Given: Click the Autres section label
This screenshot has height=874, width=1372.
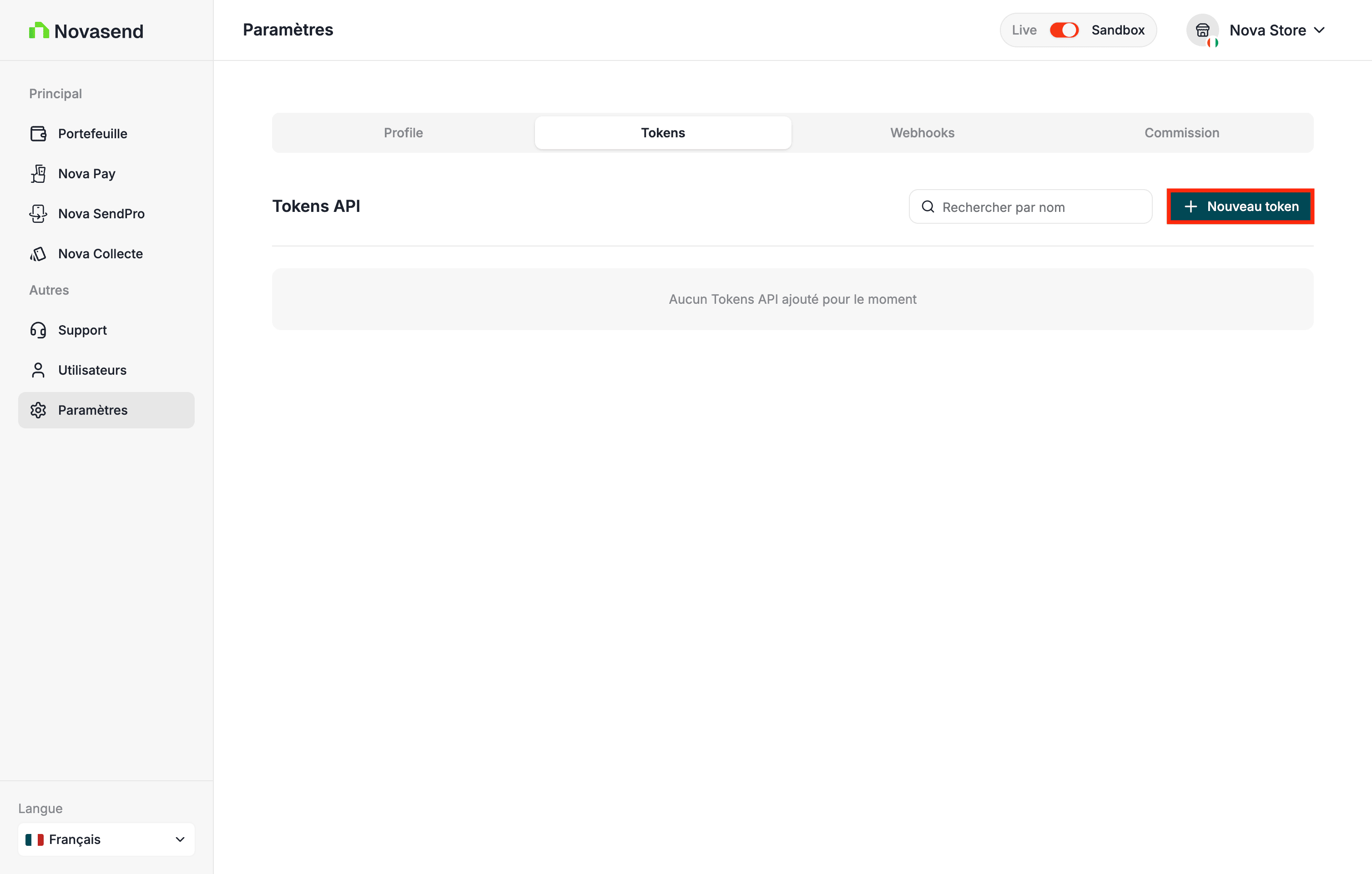Looking at the screenshot, I should [49, 290].
